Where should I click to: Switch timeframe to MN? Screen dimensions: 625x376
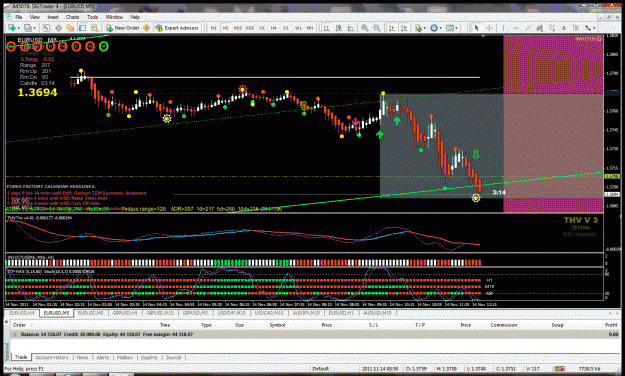point(309,28)
